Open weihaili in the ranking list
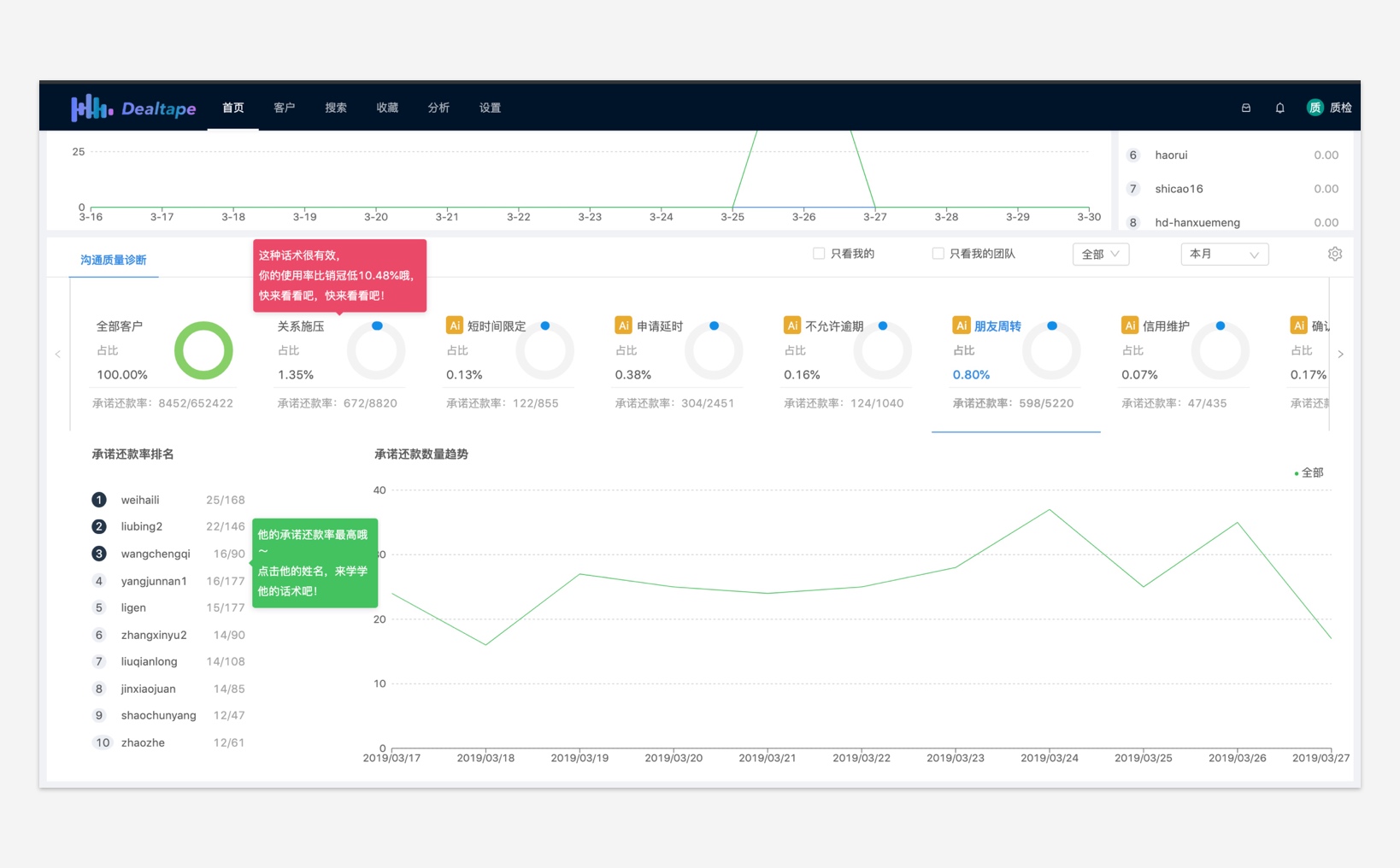Screen dimensions: 1400x868 click(x=140, y=500)
